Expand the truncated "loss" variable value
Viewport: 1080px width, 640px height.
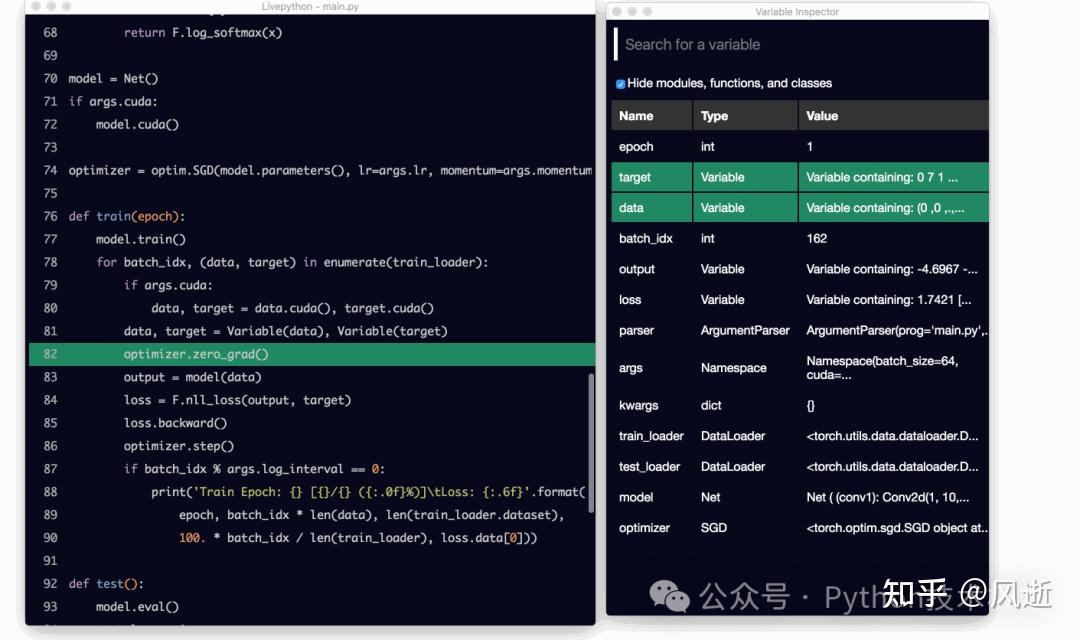(x=890, y=299)
